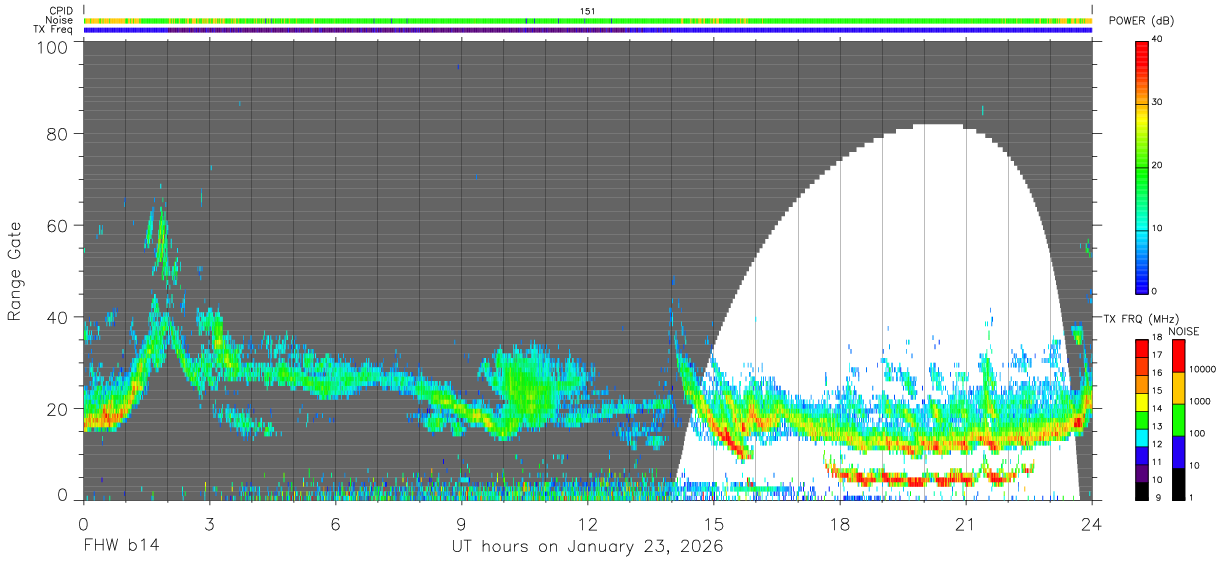Click the 10000 tick on the NOISE scale
The width and height of the screenshot is (1228, 567).
pyautogui.click(x=1202, y=370)
